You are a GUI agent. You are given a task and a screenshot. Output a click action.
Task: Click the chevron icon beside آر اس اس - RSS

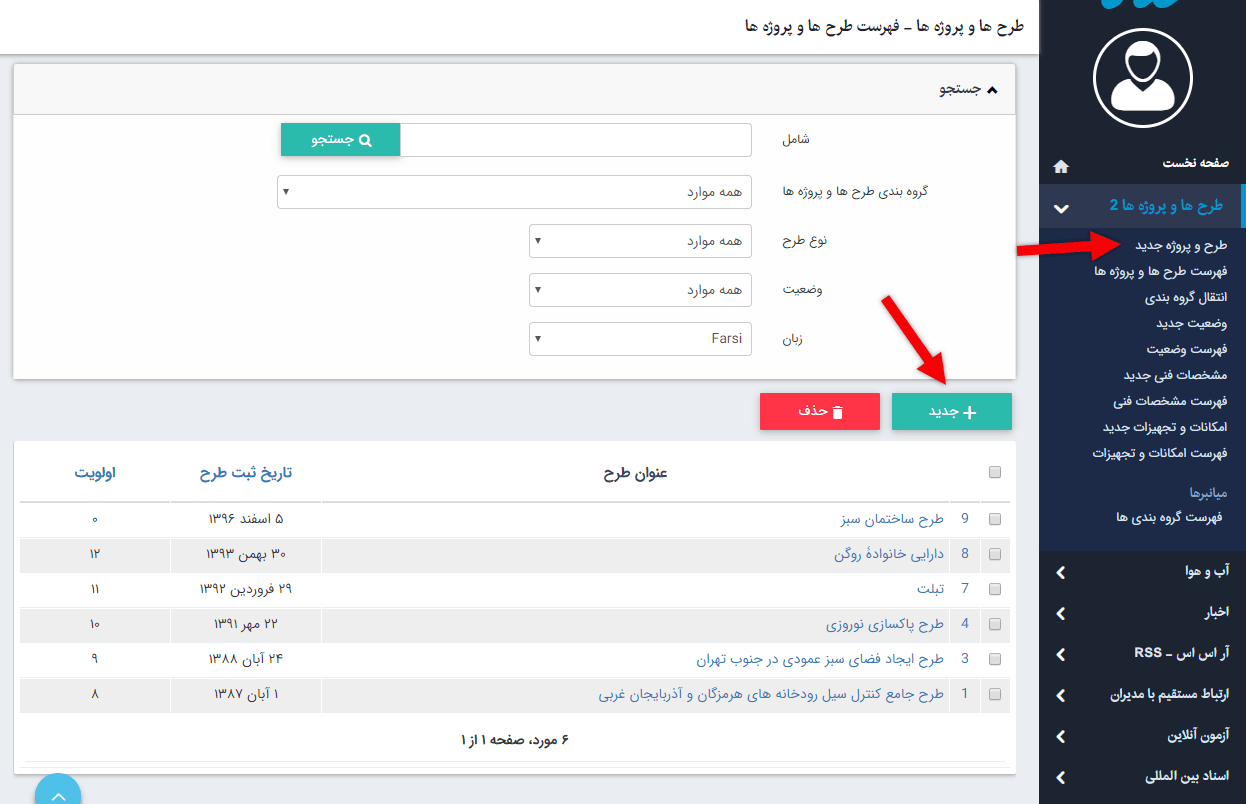[1061, 654]
